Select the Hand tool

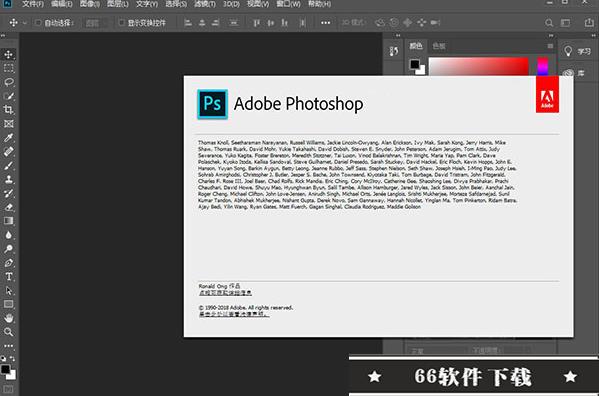(8, 318)
